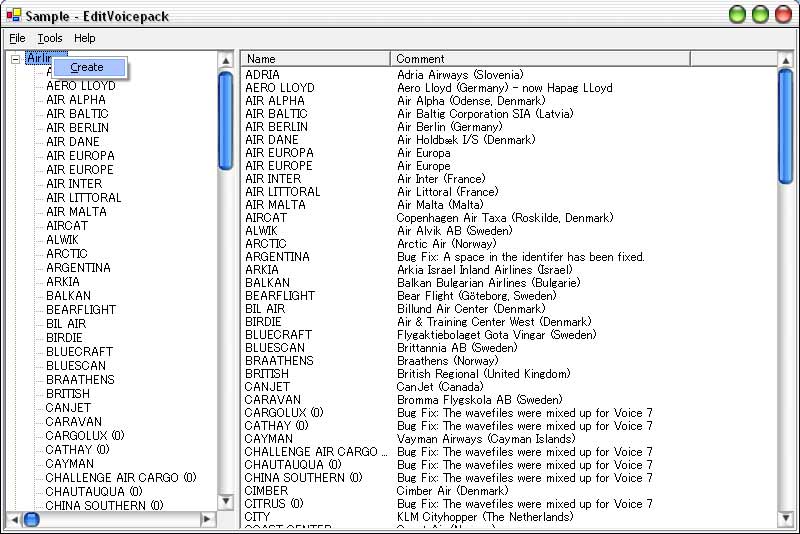This screenshot has width=800, height=534.
Task: Click the tree panel scroll up arrow
Action: [225, 61]
